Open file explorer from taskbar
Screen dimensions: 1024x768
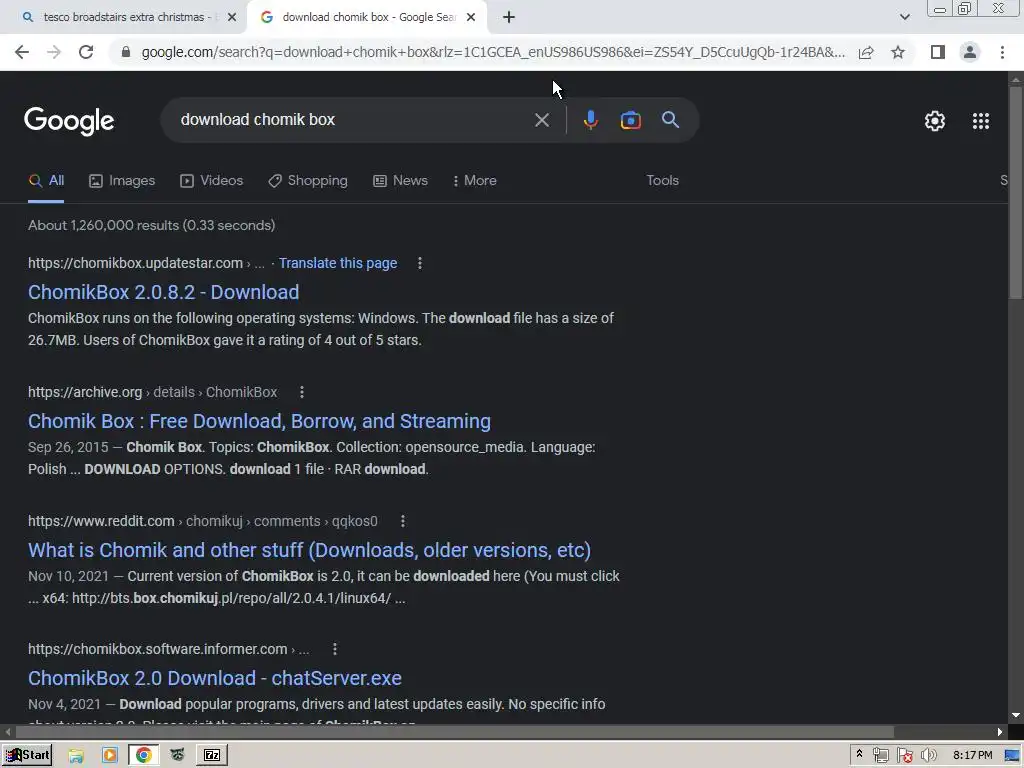click(x=76, y=756)
